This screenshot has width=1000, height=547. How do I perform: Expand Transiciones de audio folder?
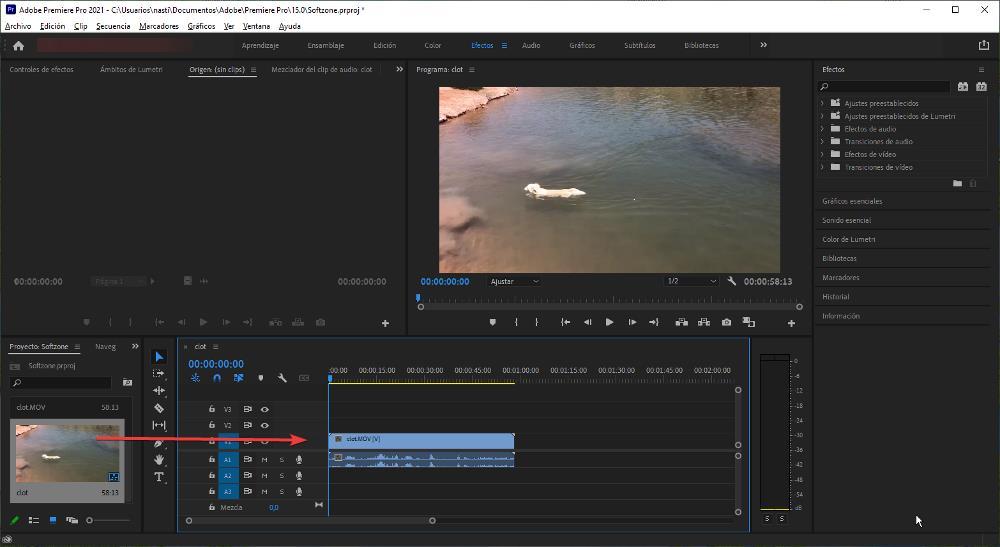tap(823, 142)
